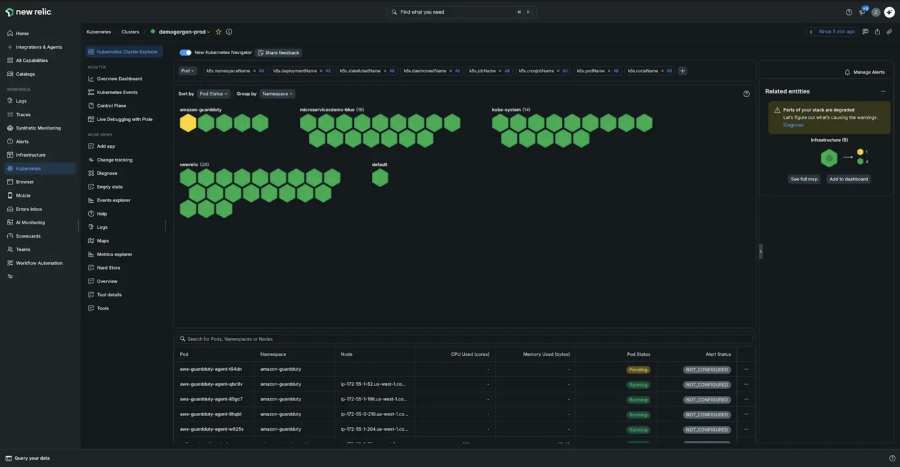Copy permalink with the link icon
The image size is (900, 467).
click(x=889, y=32)
